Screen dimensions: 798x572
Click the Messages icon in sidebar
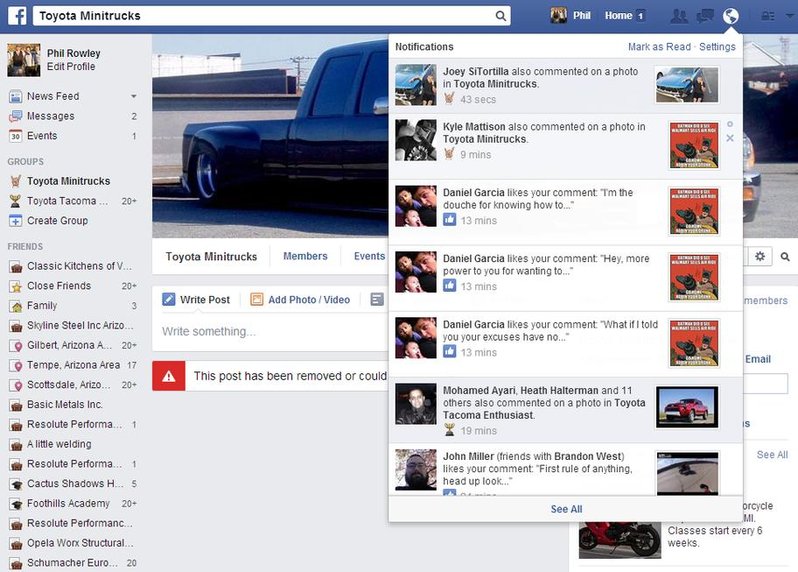pos(16,116)
